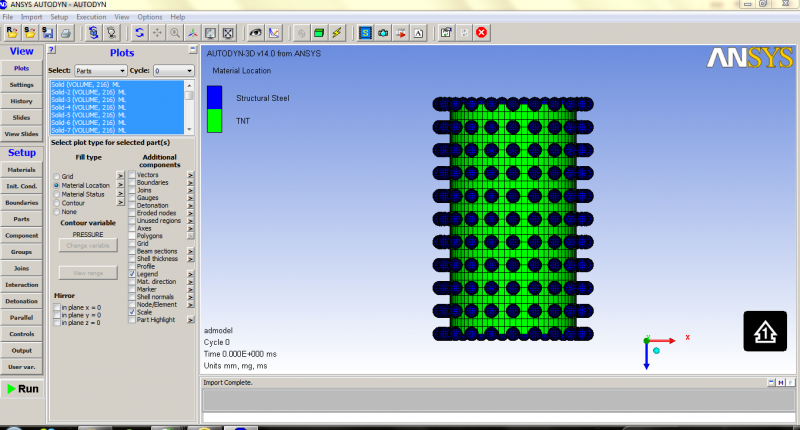The height and width of the screenshot is (430, 800).
Task: Open the Execution menu
Action: click(x=91, y=17)
